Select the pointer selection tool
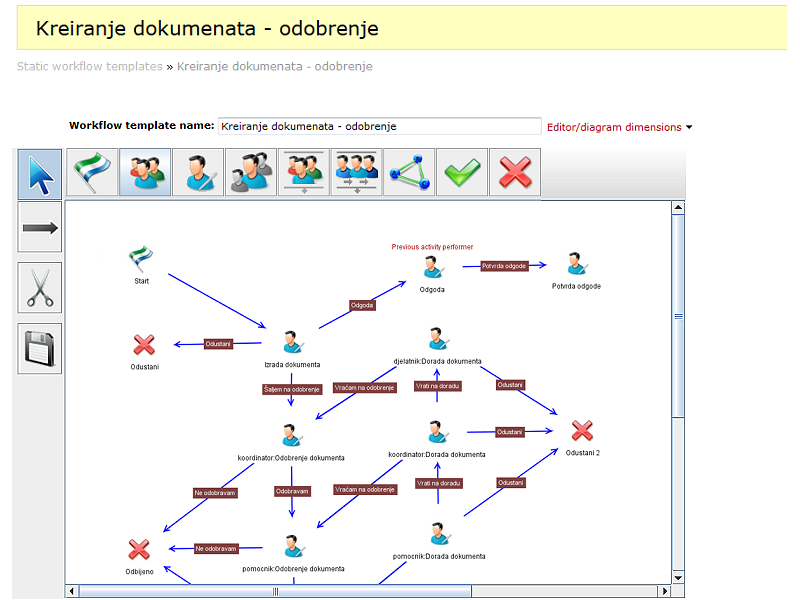Viewport: 800px width, 600px height. 40,174
